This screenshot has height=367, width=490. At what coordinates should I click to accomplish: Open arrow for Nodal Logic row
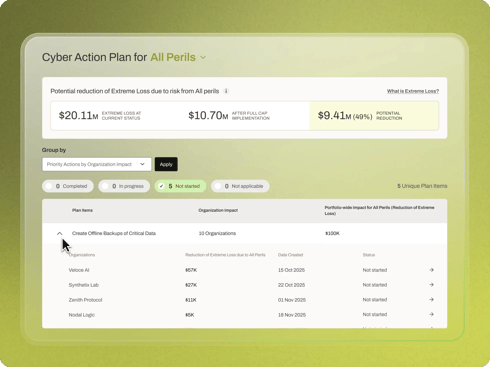click(x=431, y=314)
